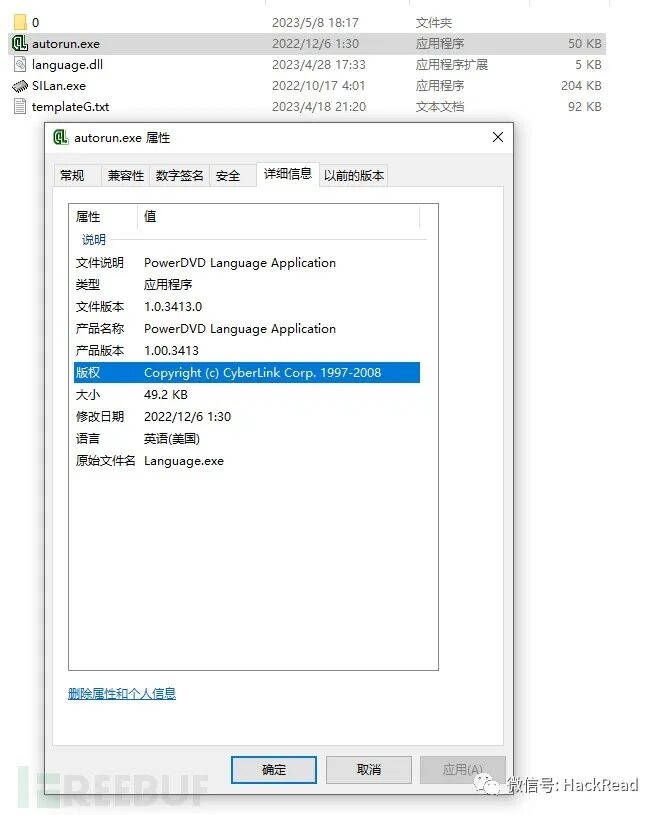Click the 确定 button
The image size is (660, 815).
[x=274, y=770]
